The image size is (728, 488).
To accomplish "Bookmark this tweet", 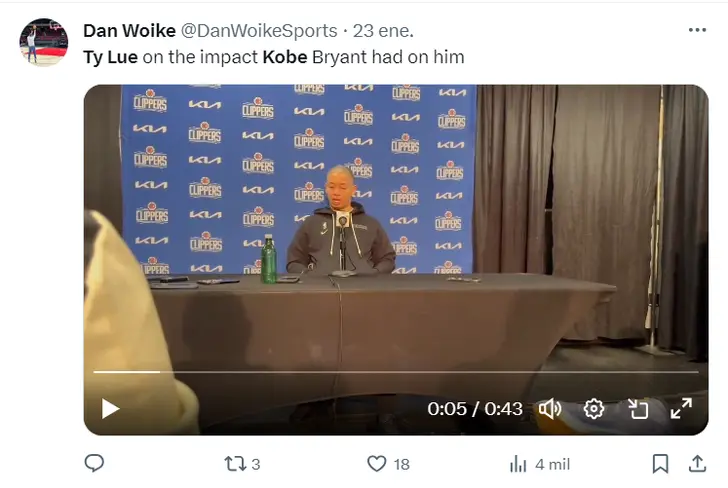I will pyautogui.click(x=660, y=463).
